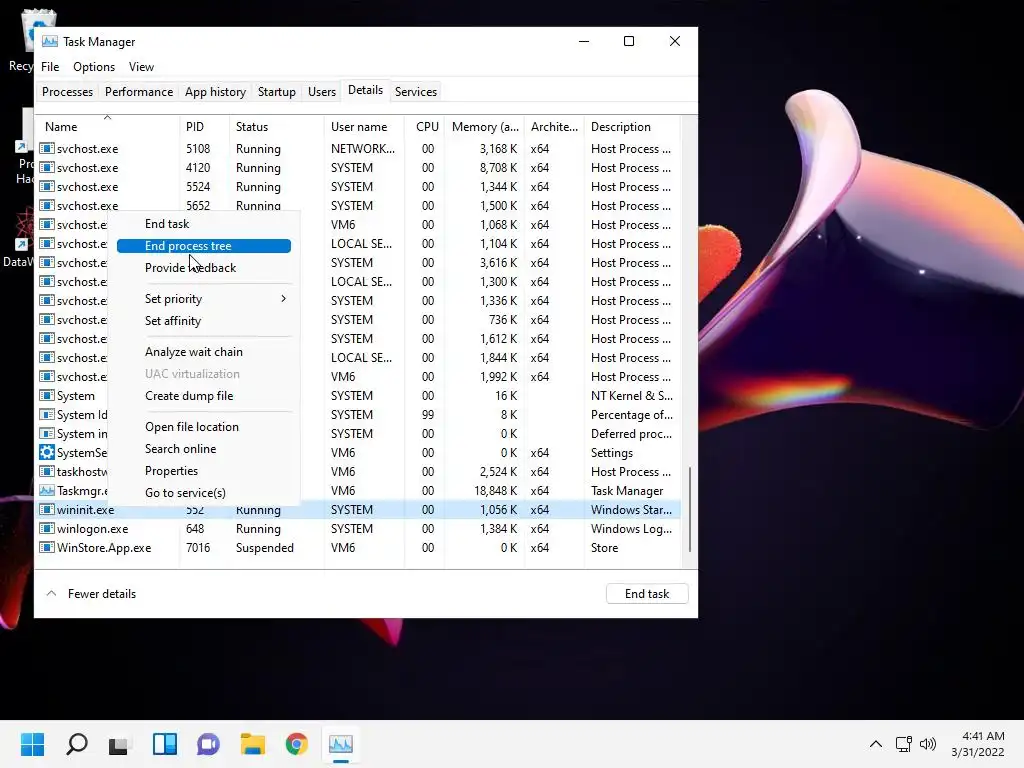This screenshot has width=1024, height=768.
Task: Launch Google Chrome from the taskbar
Action: 296,744
